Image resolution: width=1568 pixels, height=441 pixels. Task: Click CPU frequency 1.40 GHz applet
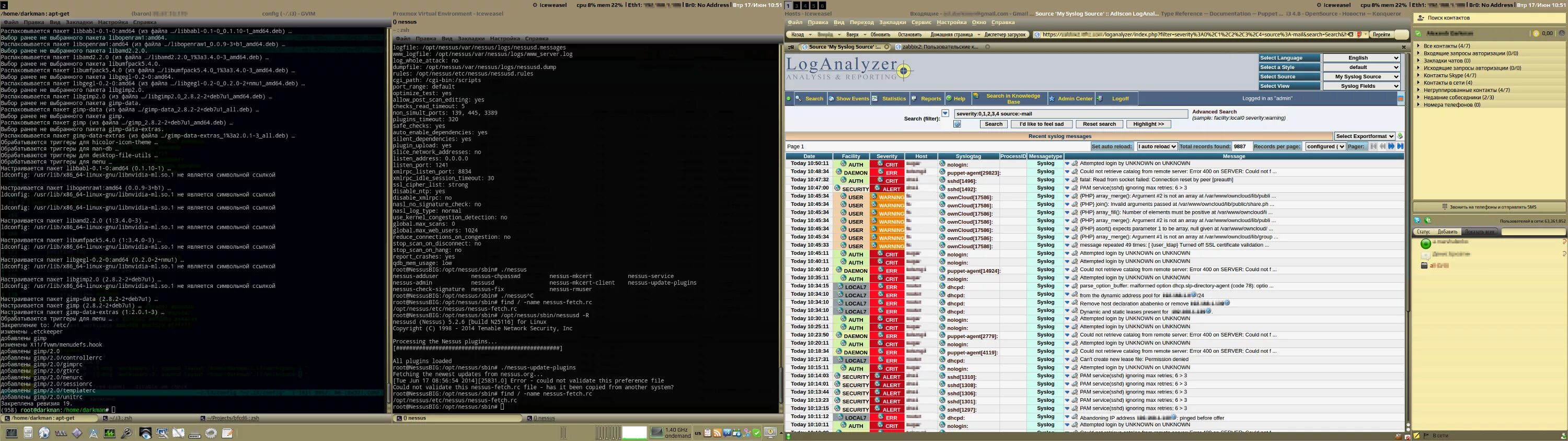671,433
